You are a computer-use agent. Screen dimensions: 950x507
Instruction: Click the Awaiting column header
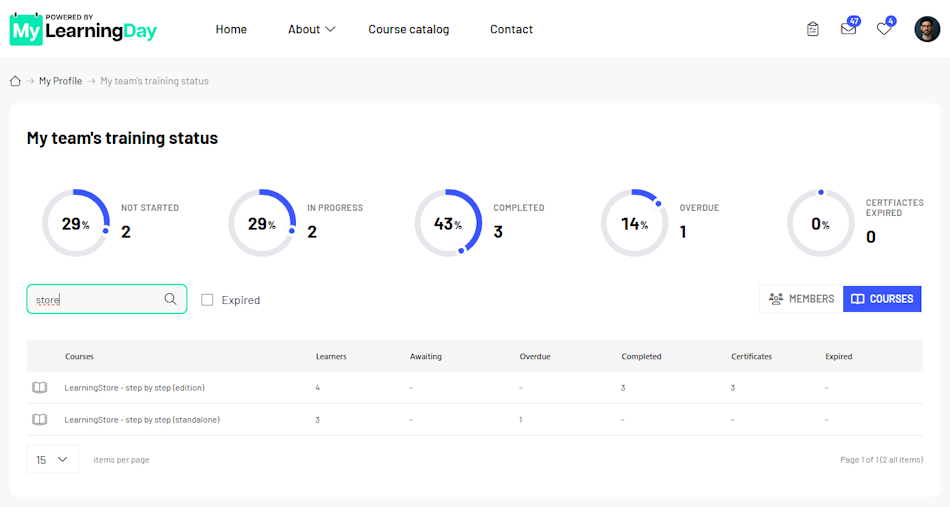(425, 356)
